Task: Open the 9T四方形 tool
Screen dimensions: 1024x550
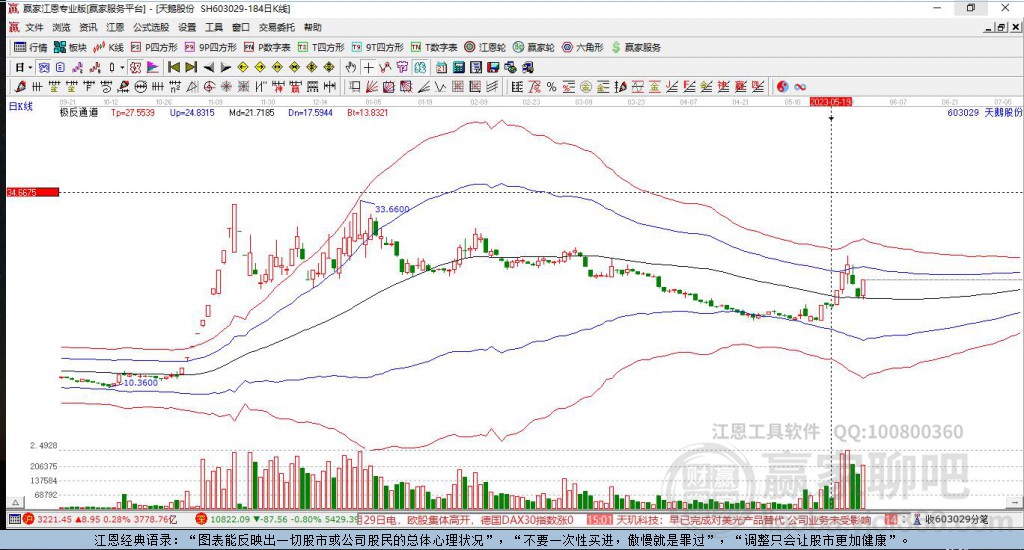Action: click(377, 47)
